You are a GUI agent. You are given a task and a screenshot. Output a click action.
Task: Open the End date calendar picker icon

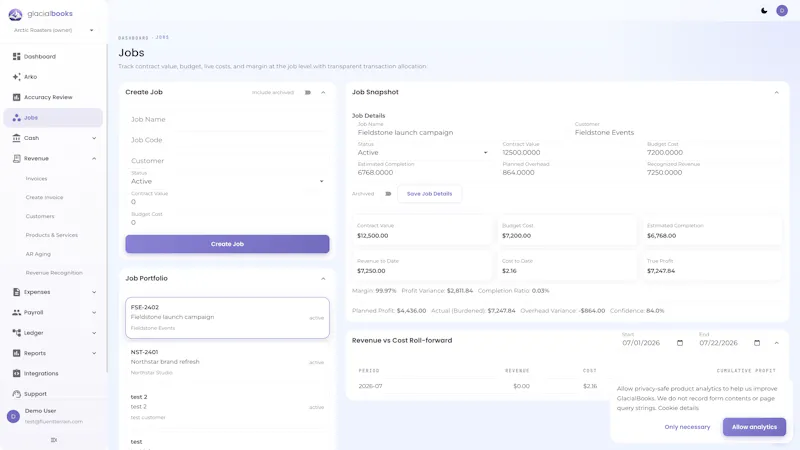(757, 343)
